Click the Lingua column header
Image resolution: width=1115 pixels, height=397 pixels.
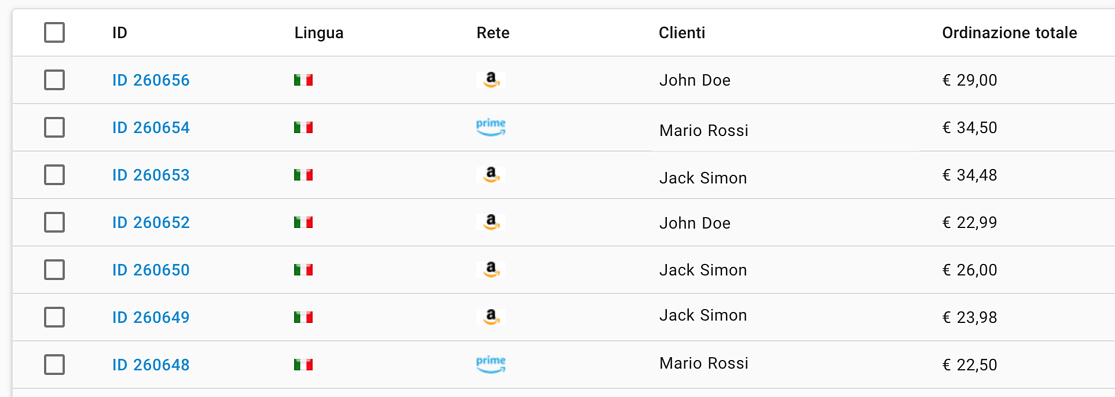[x=319, y=33]
